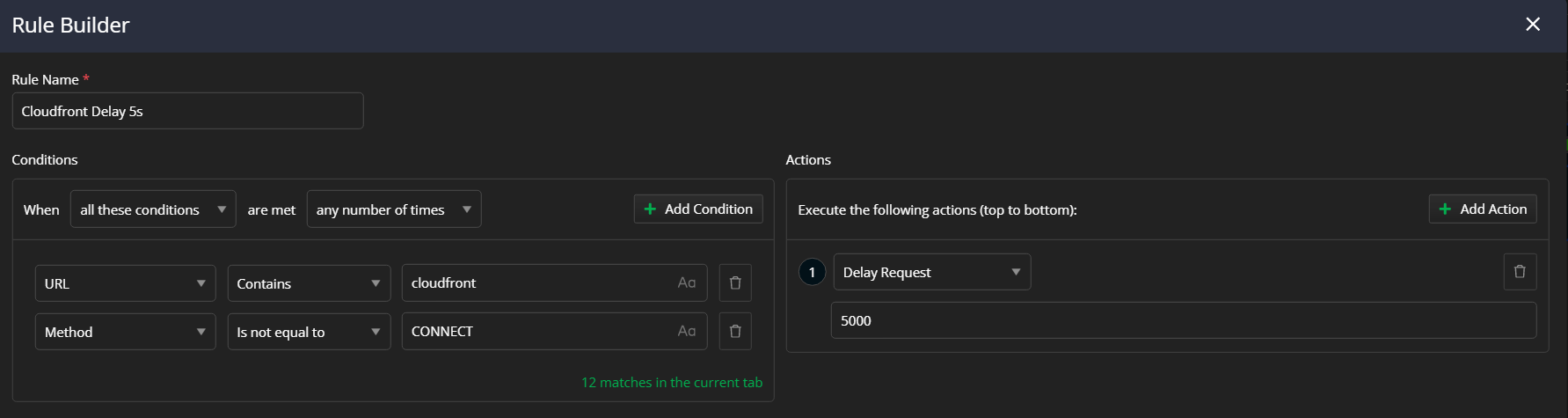Toggle case sensitivity for cloudfront value
The image size is (1568, 418).
click(687, 283)
